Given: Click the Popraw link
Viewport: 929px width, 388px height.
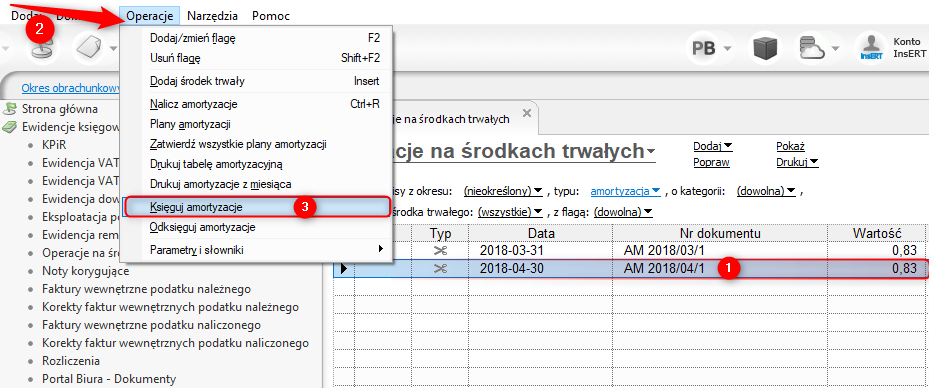Looking at the screenshot, I should (711, 162).
